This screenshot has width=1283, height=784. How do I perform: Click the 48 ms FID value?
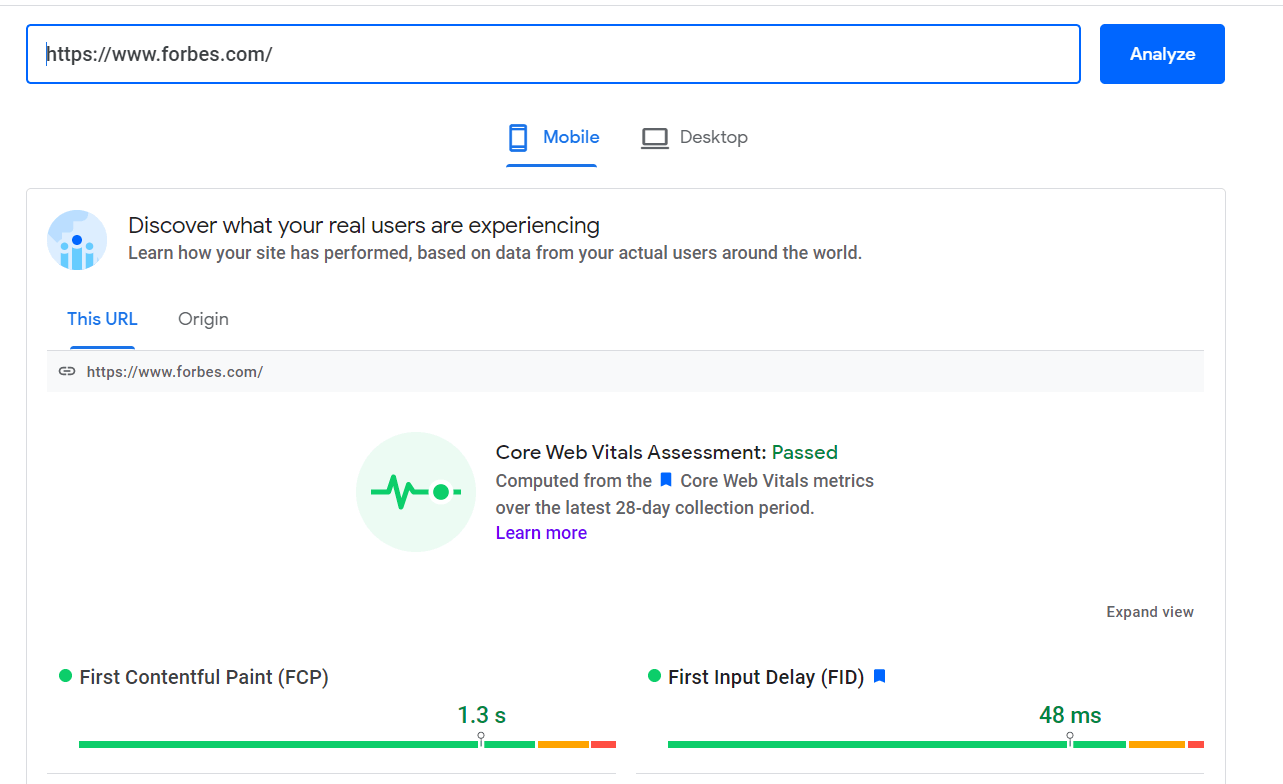point(1070,715)
